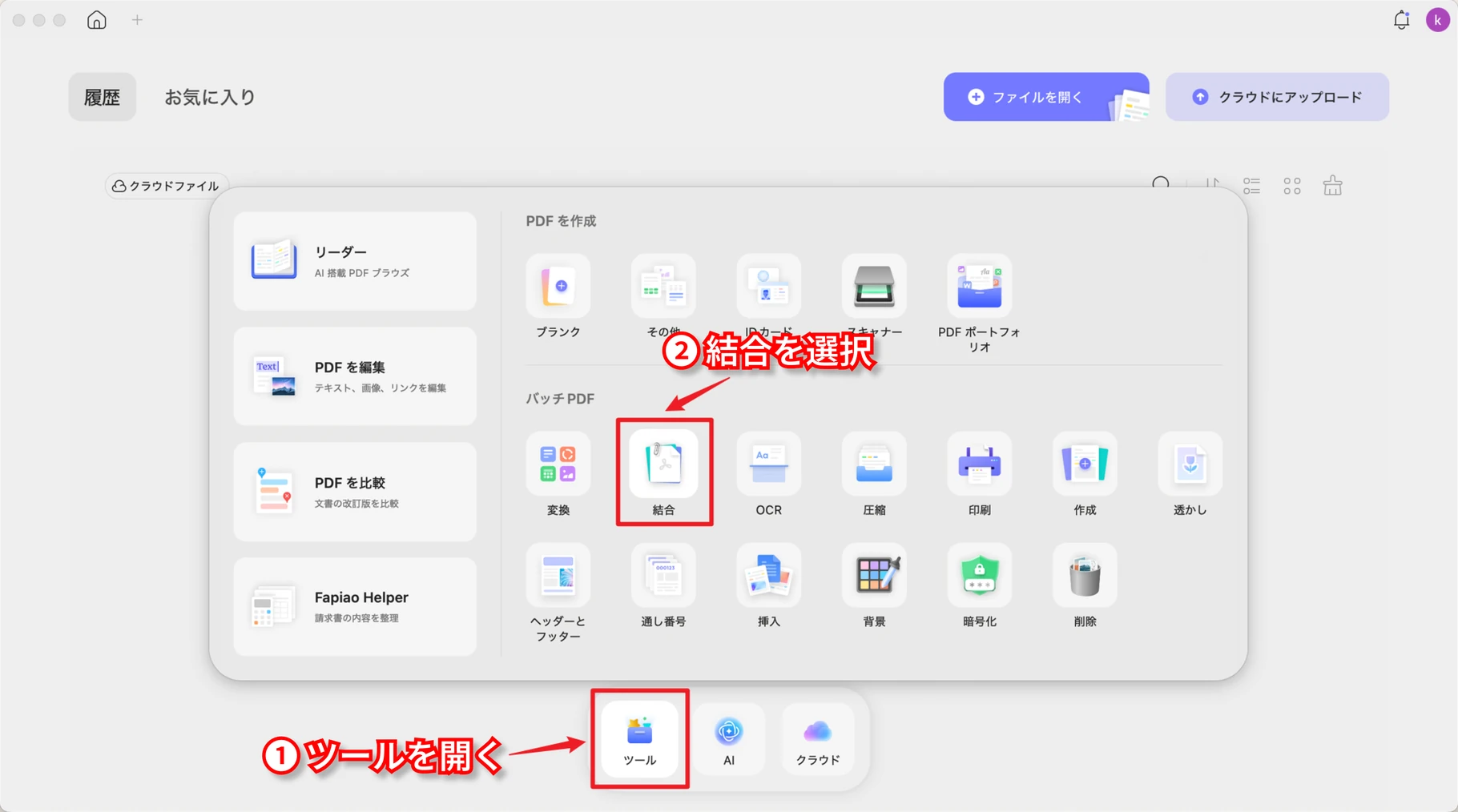Viewport: 1458px width, 812px height.
Task: Open the クラウド button in bottom dock
Action: 818,738
